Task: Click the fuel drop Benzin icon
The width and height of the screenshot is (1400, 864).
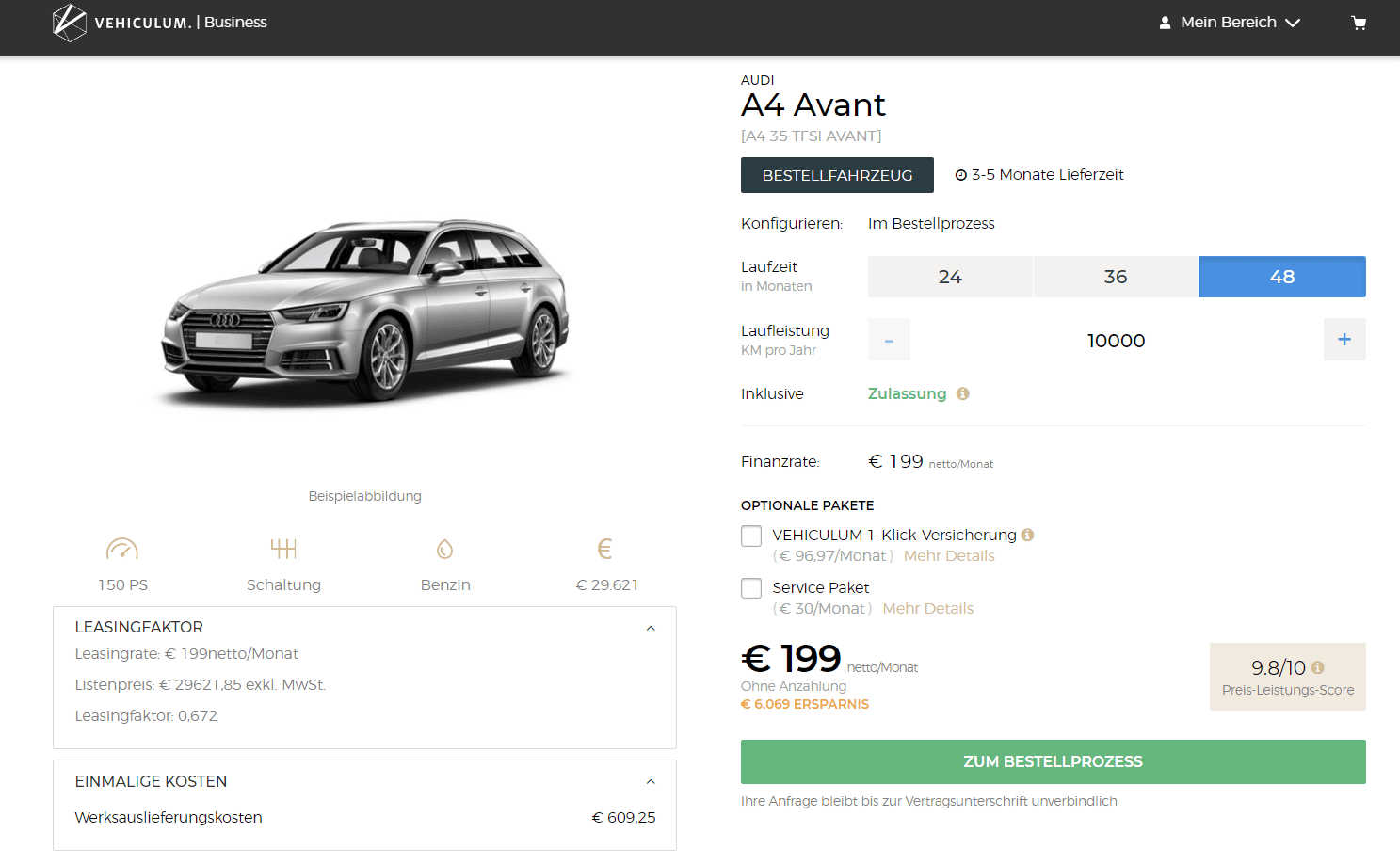Action: click(445, 549)
